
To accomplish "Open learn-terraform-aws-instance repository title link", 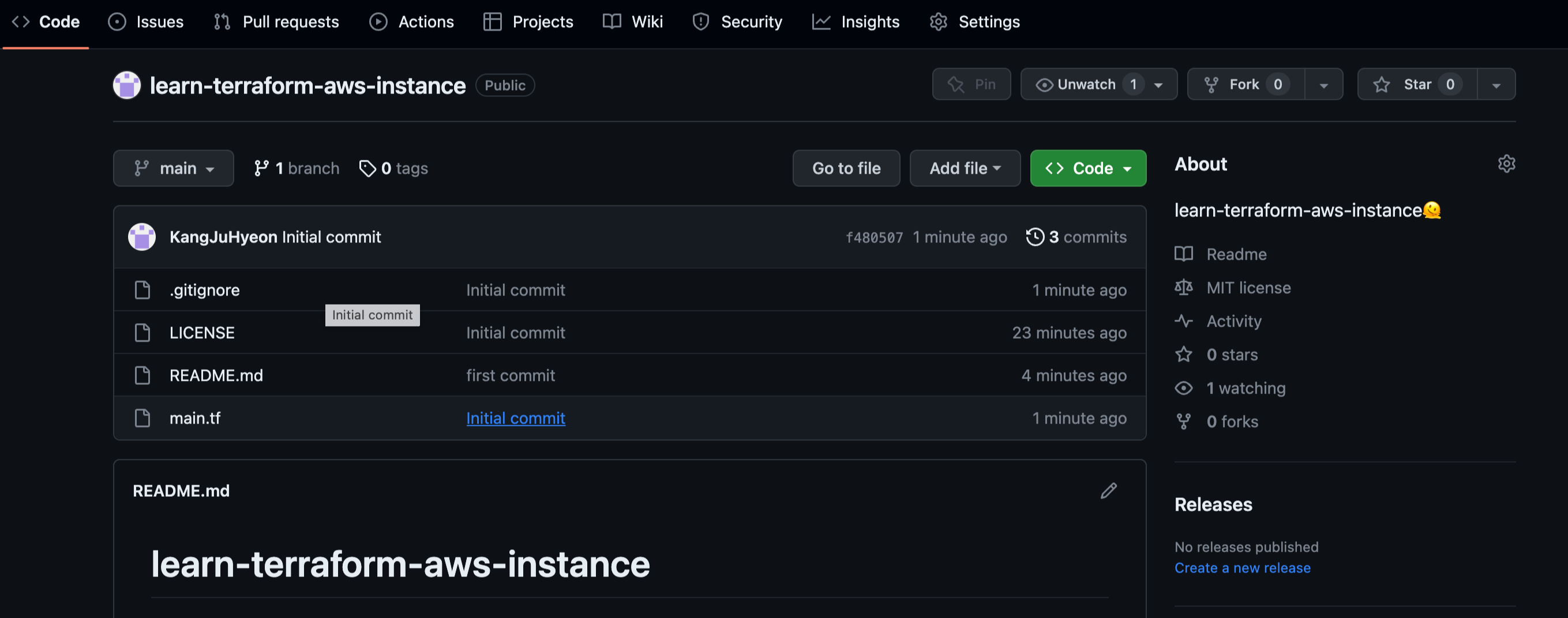I will coord(307,86).
